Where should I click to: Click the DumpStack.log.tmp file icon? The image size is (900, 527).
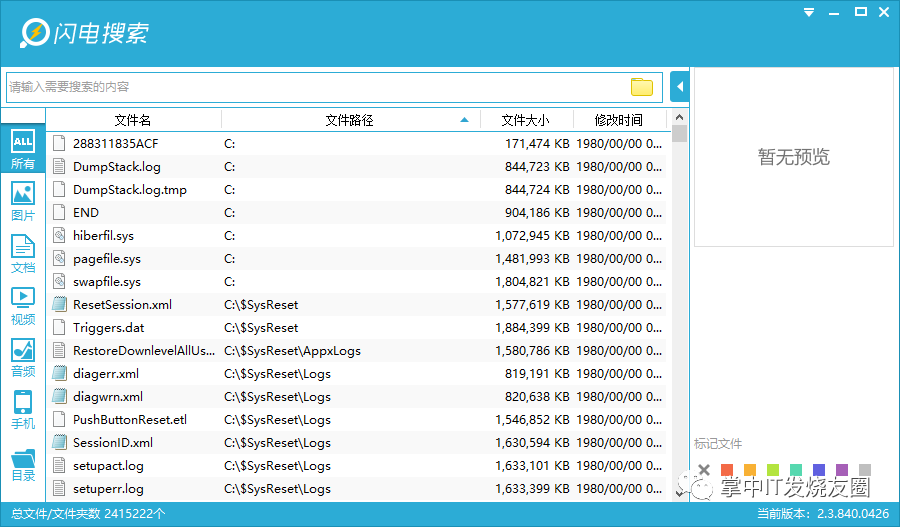click(59, 189)
